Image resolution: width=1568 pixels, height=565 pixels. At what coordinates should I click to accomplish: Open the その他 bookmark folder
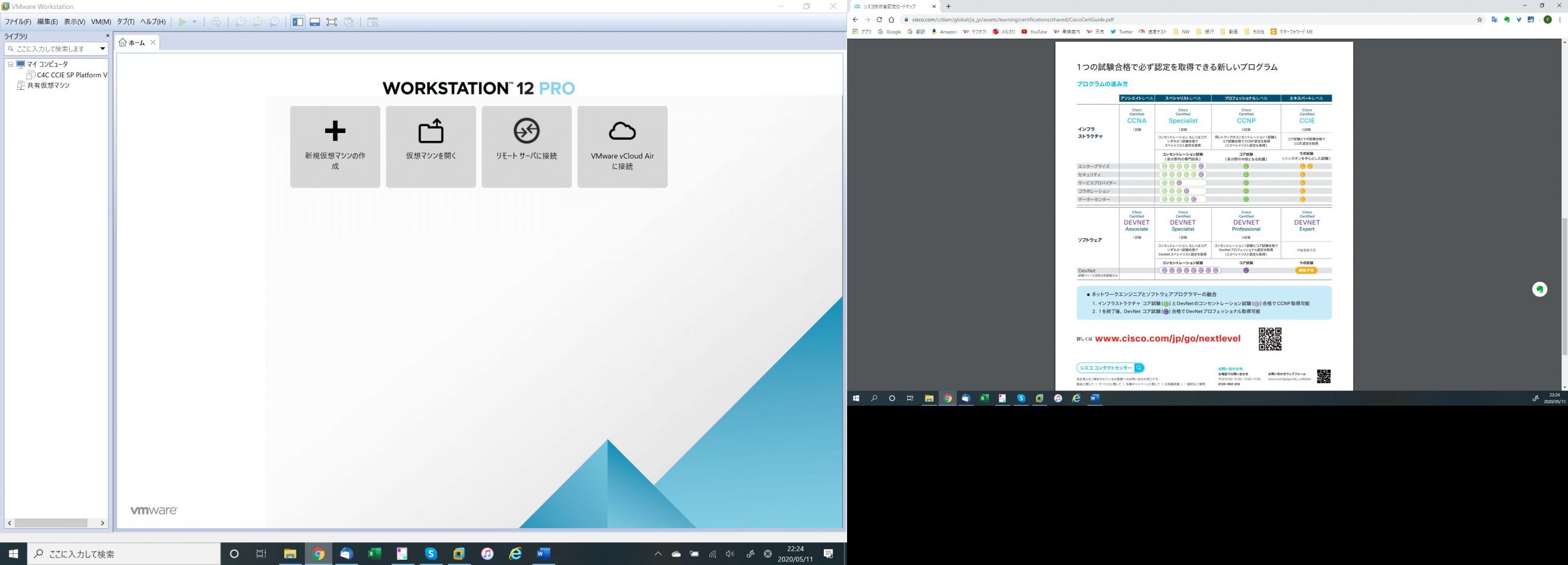click(x=1254, y=32)
